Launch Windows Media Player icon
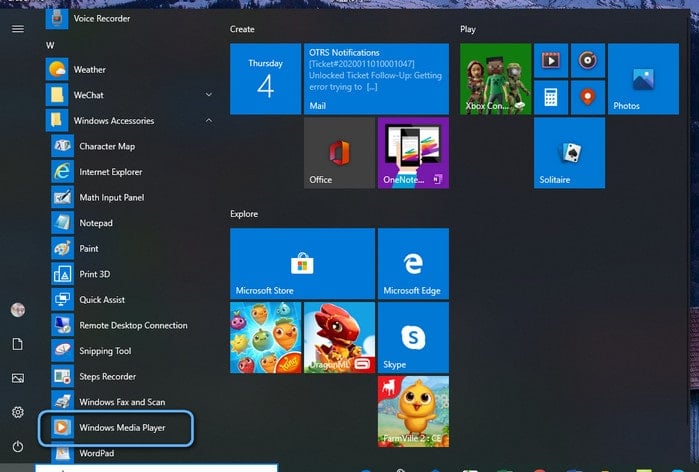699x472 pixels. click(62, 427)
